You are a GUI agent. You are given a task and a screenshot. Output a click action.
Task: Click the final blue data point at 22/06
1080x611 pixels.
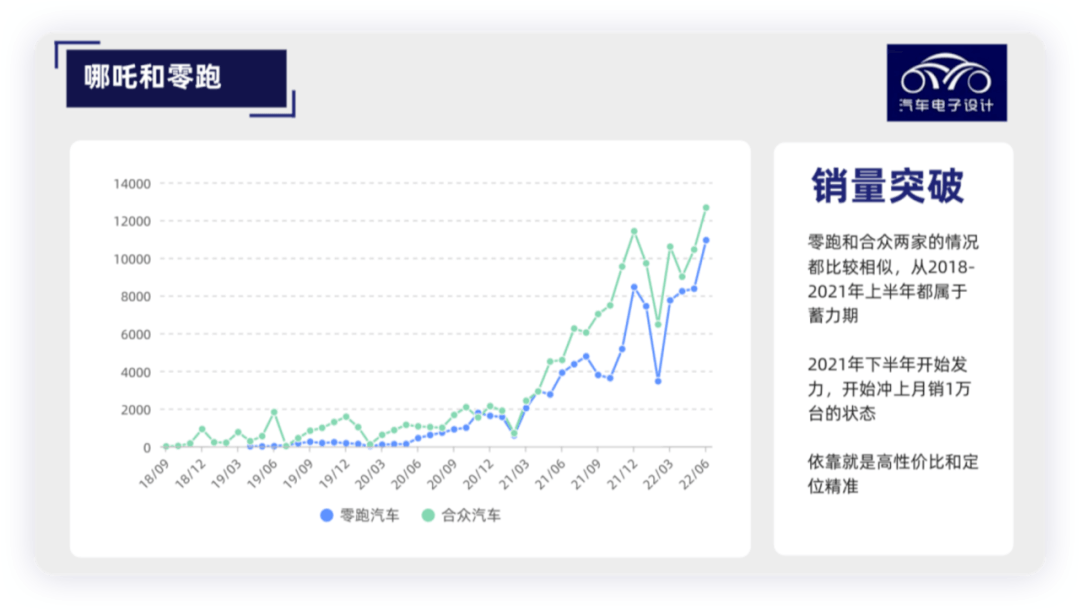pyautogui.click(x=706, y=240)
